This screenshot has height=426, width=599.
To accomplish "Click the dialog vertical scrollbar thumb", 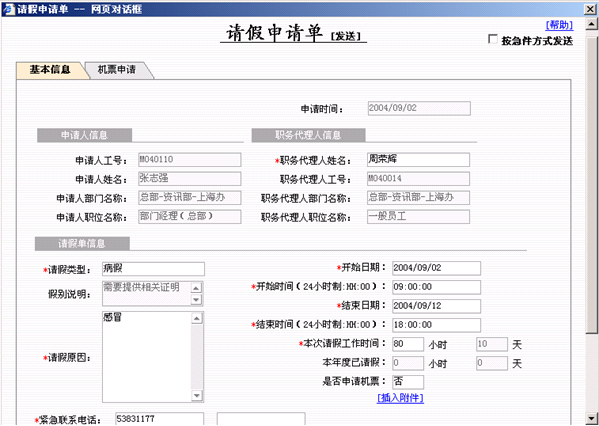I will tap(591, 185).
